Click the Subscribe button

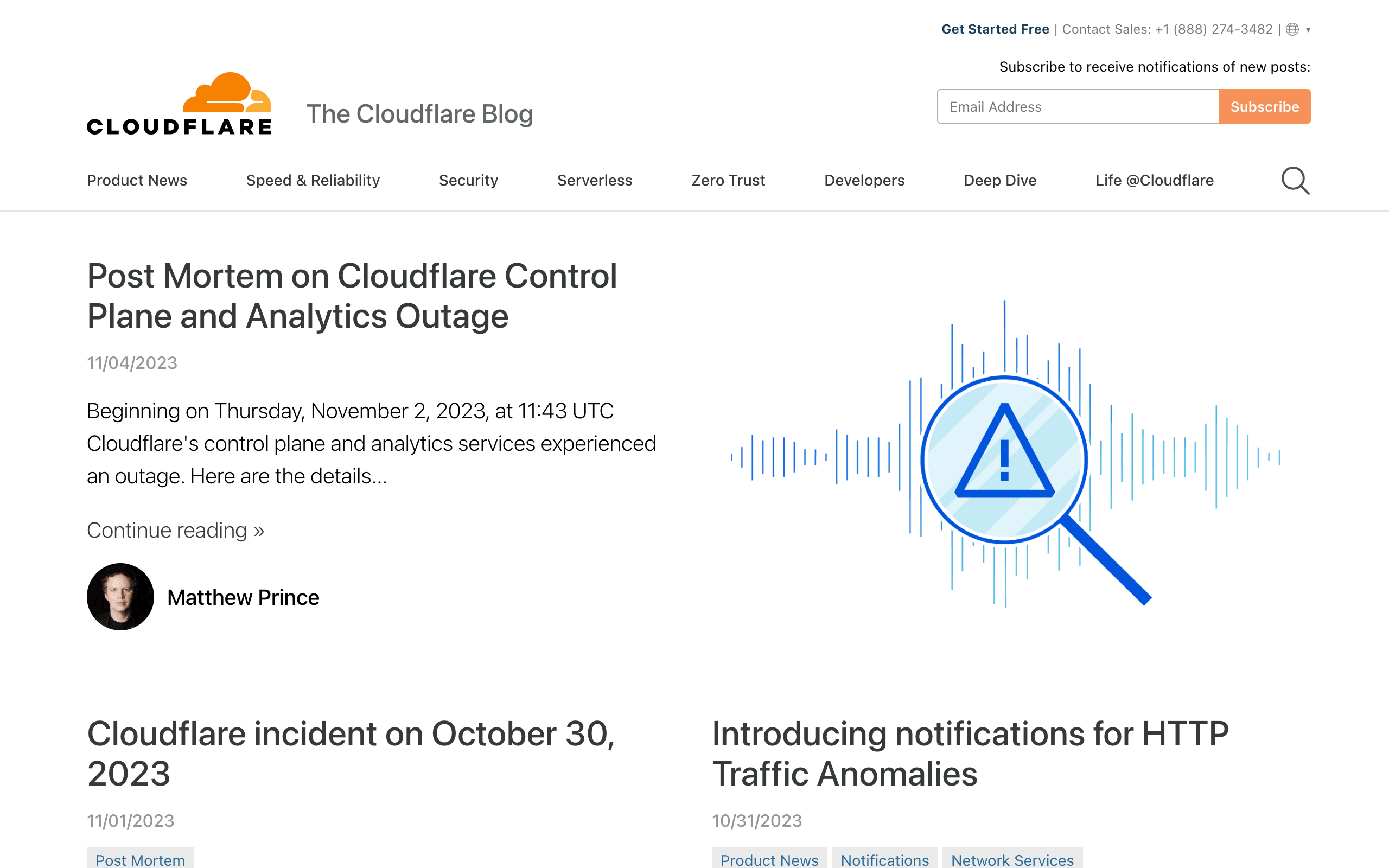click(1264, 107)
